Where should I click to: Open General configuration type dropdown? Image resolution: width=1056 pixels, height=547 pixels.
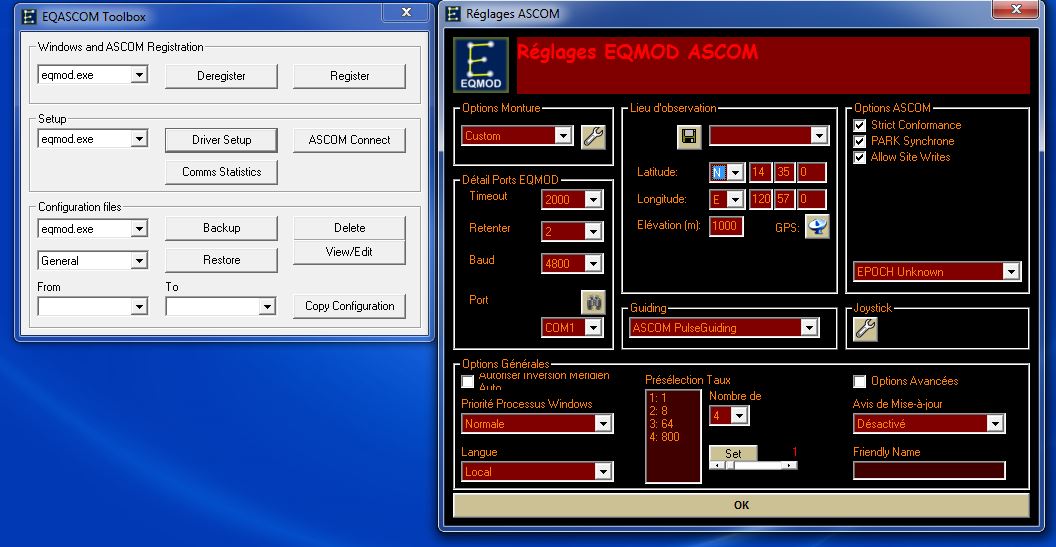[139, 261]
